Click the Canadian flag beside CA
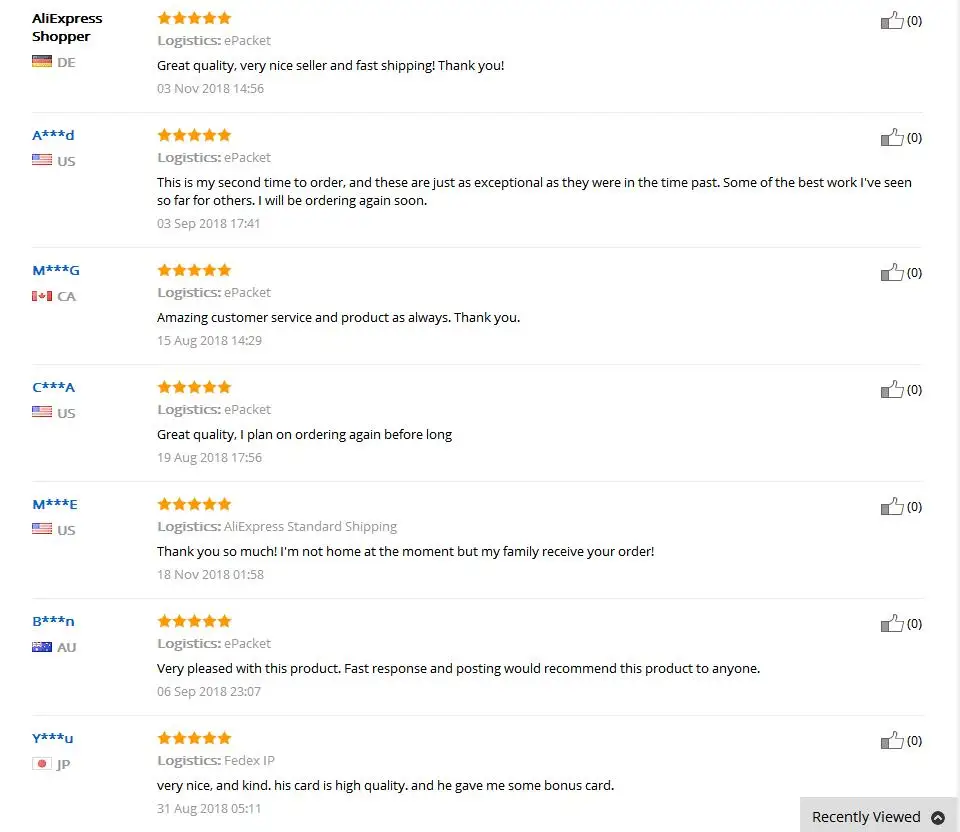The image size is (960, 832). 42,296
